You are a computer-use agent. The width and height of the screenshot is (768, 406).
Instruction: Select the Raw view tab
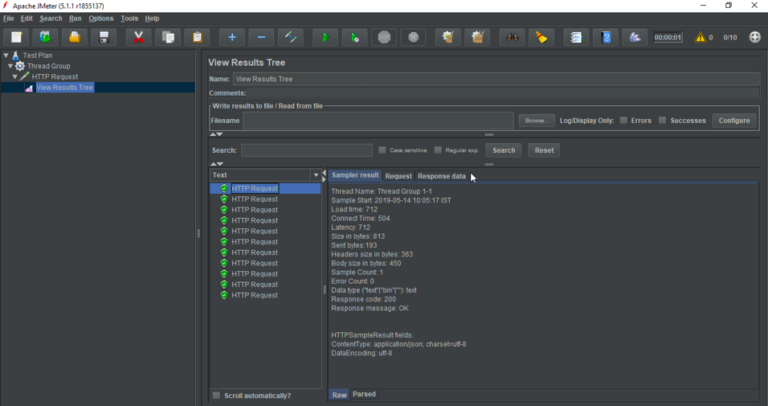coord(339,394)
